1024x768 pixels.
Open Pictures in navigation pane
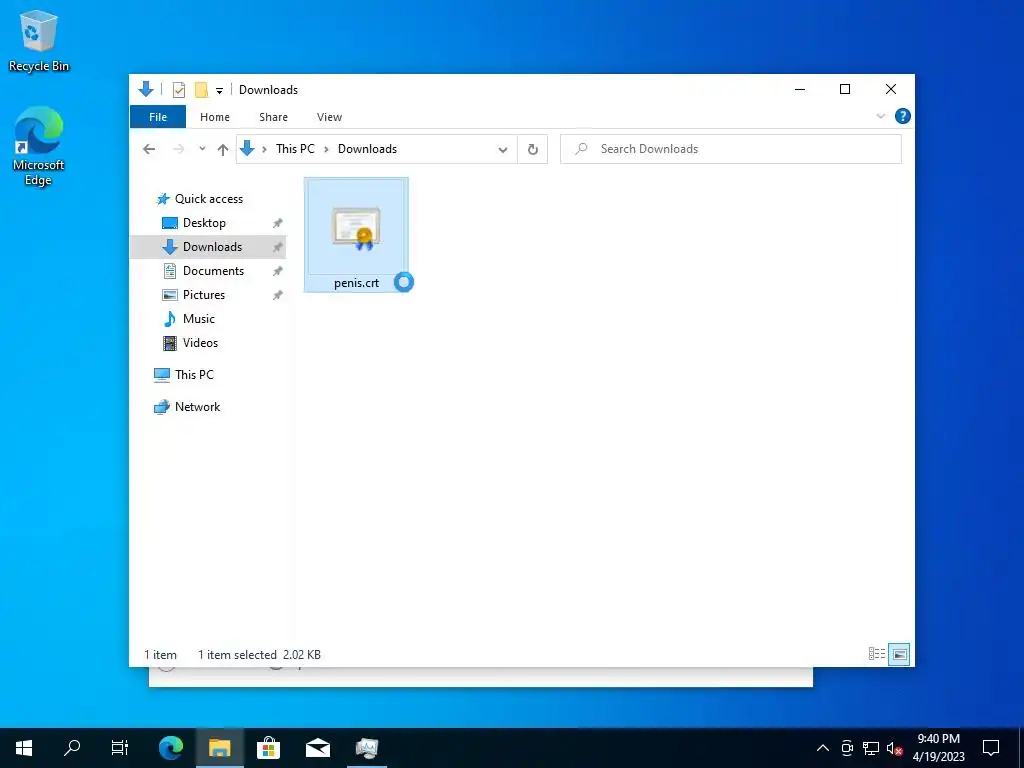(x=203, y=295)
